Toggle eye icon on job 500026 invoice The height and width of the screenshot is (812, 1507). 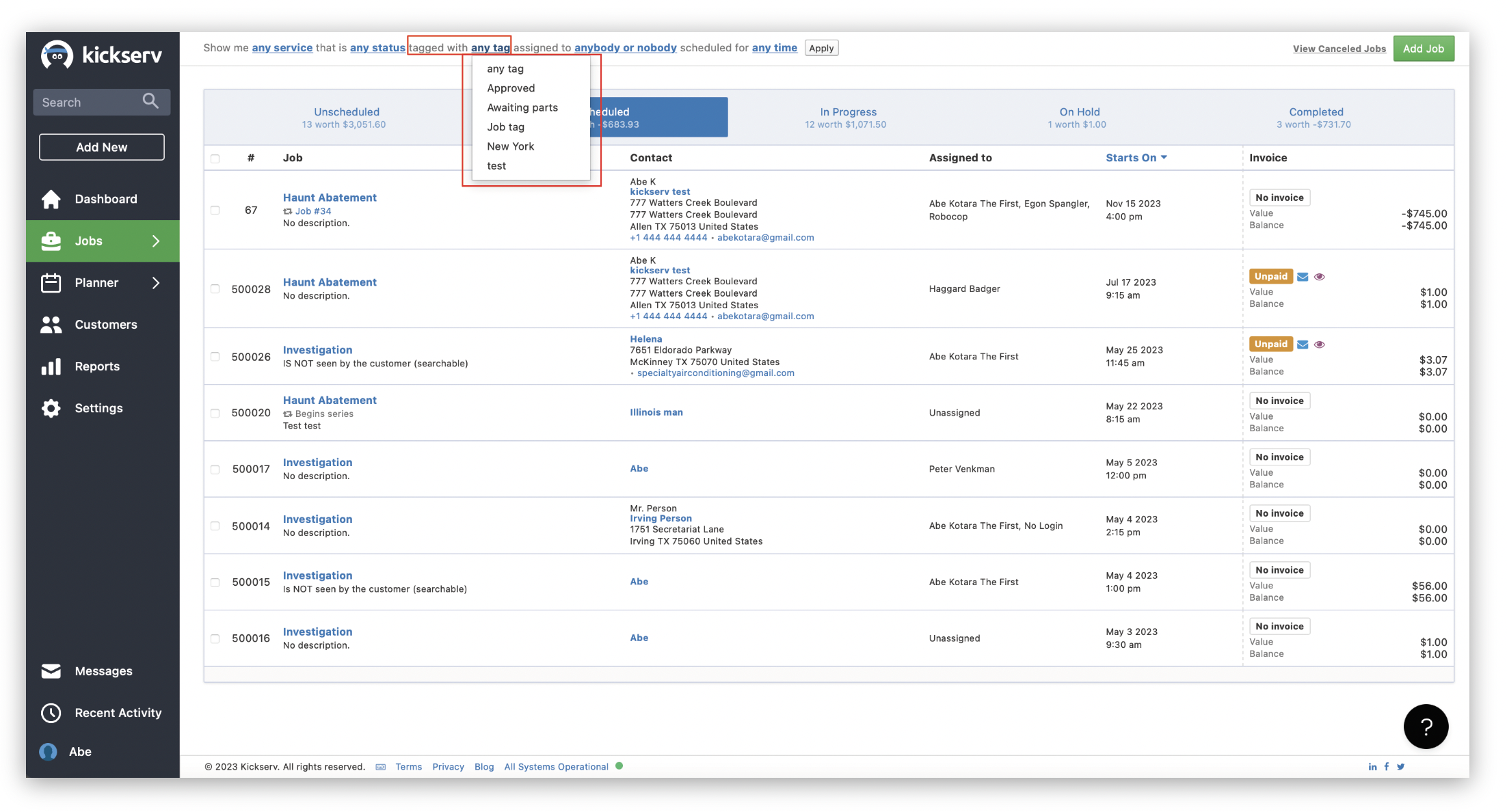[x=1320, y=344]
